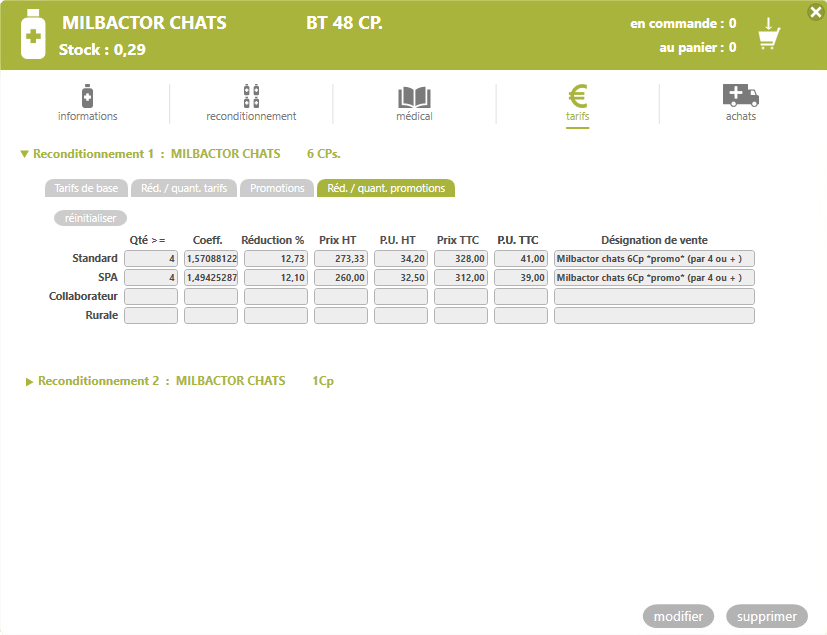The width and height of the screenshot is (827, 635).
Task: Open the reconditionnement bottles icon
Action: 251,96
